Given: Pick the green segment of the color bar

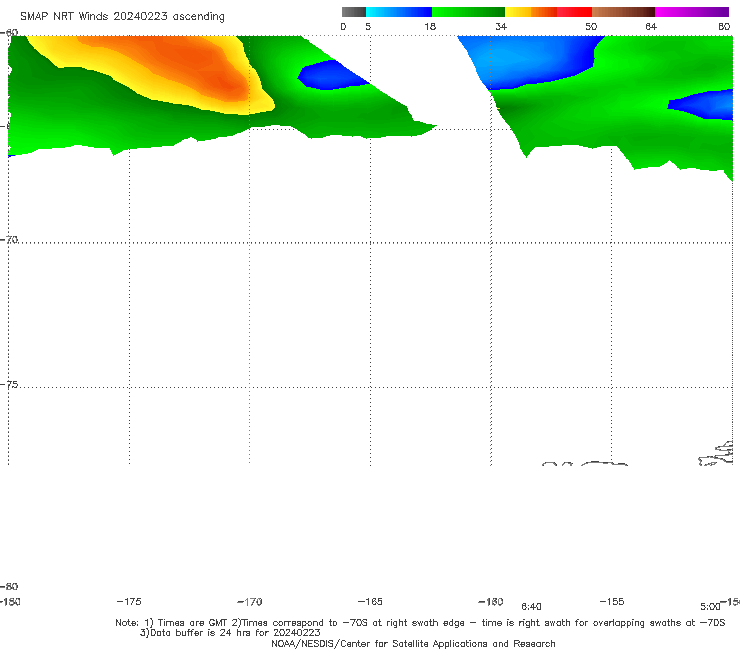Looking at the screenshot, I should [x=468, y=12].
